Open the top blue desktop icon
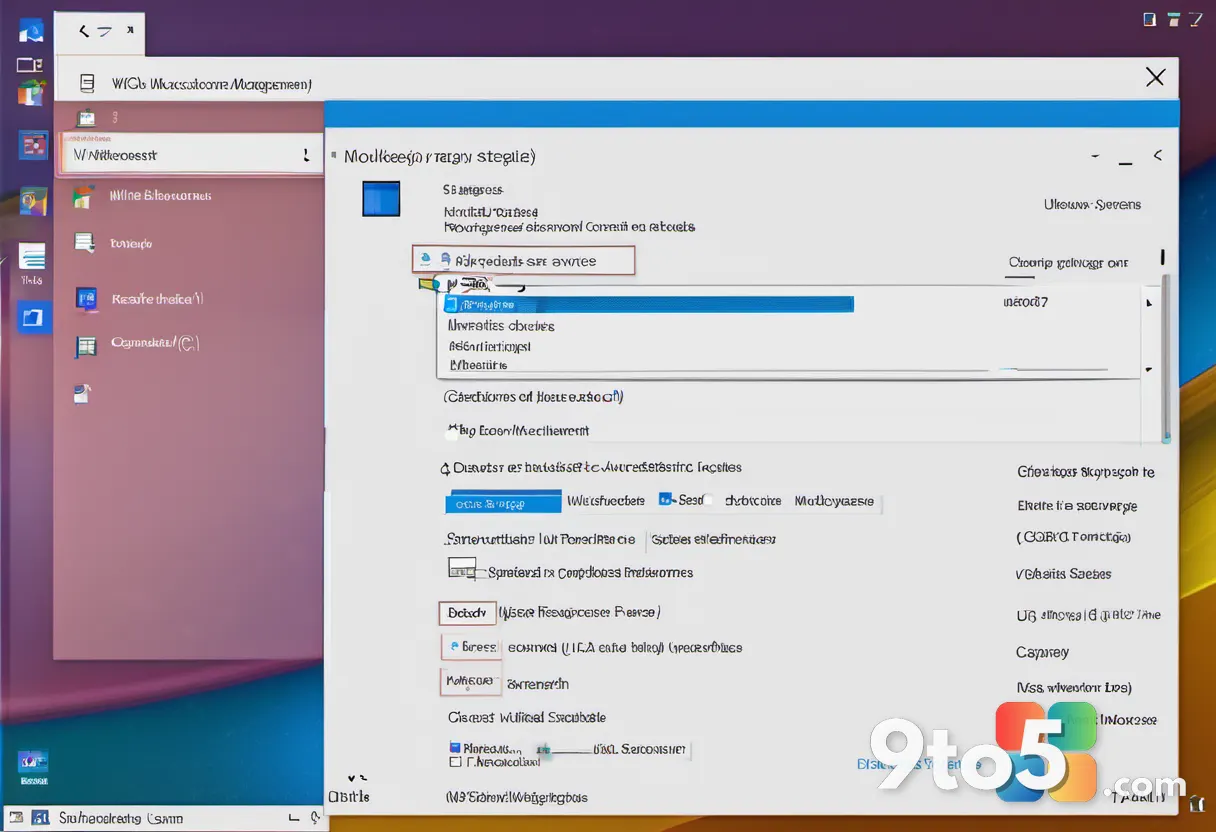The width and height of the screenshot is (1216, 832). 31,31
